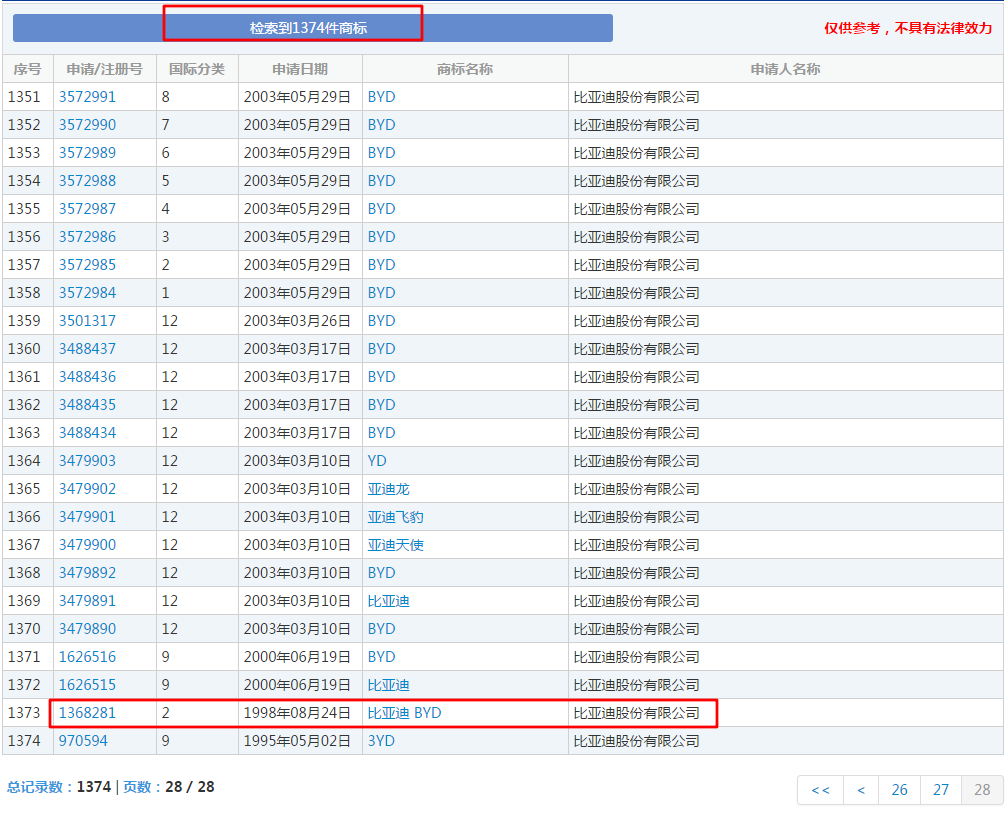
Task: Open registration number 1368281 link
Action: tap(87, 713)
